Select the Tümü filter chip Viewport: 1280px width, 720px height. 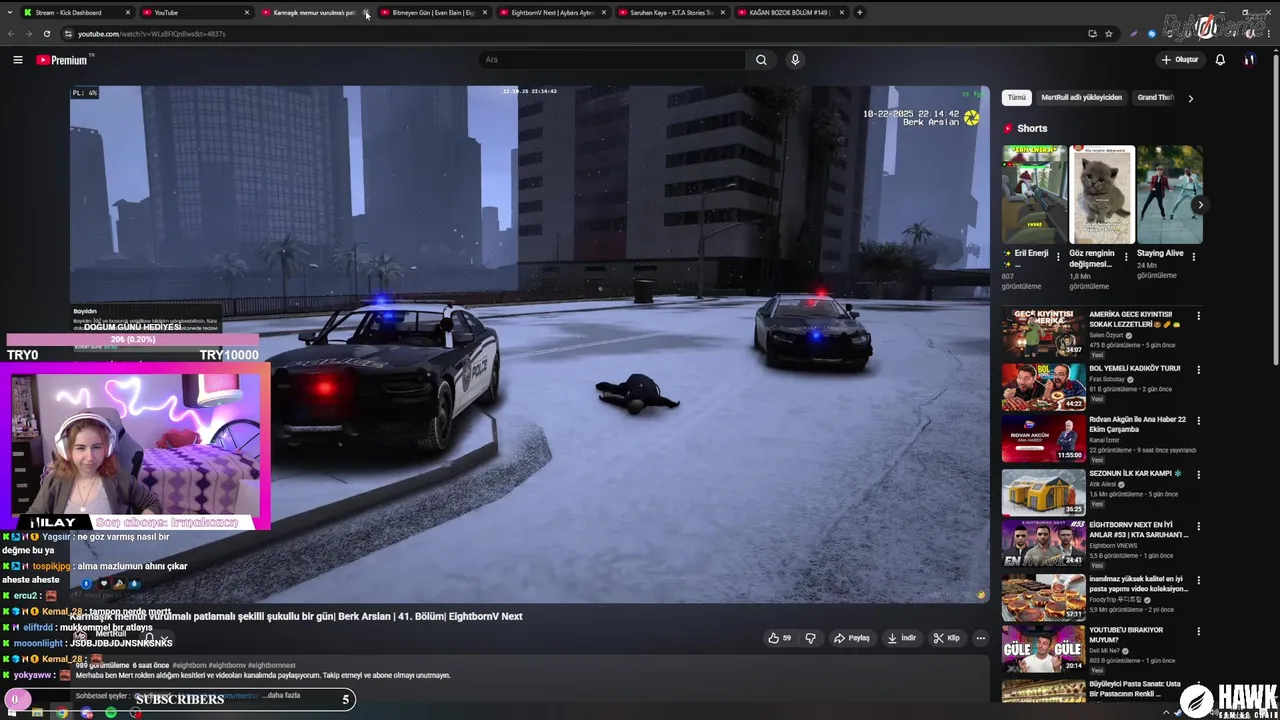(x=1016, y=98)
